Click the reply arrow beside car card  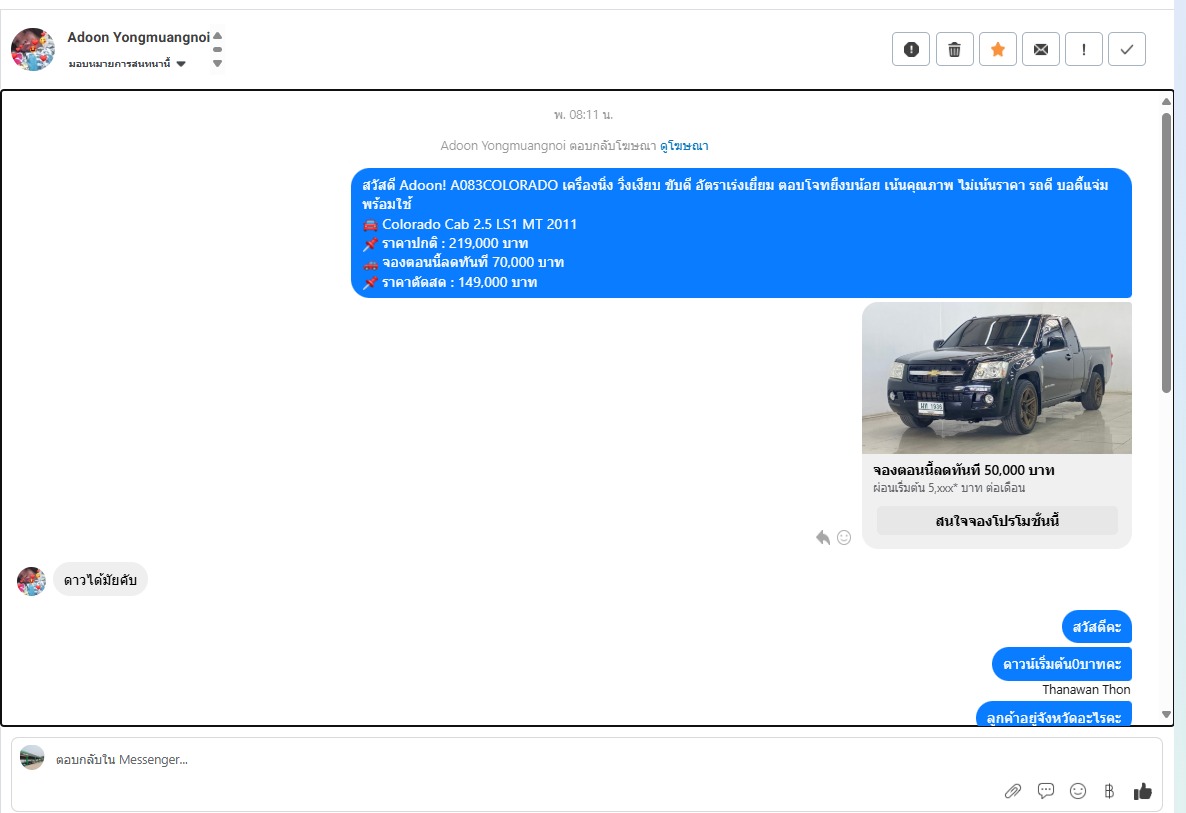tap(823, 538)
